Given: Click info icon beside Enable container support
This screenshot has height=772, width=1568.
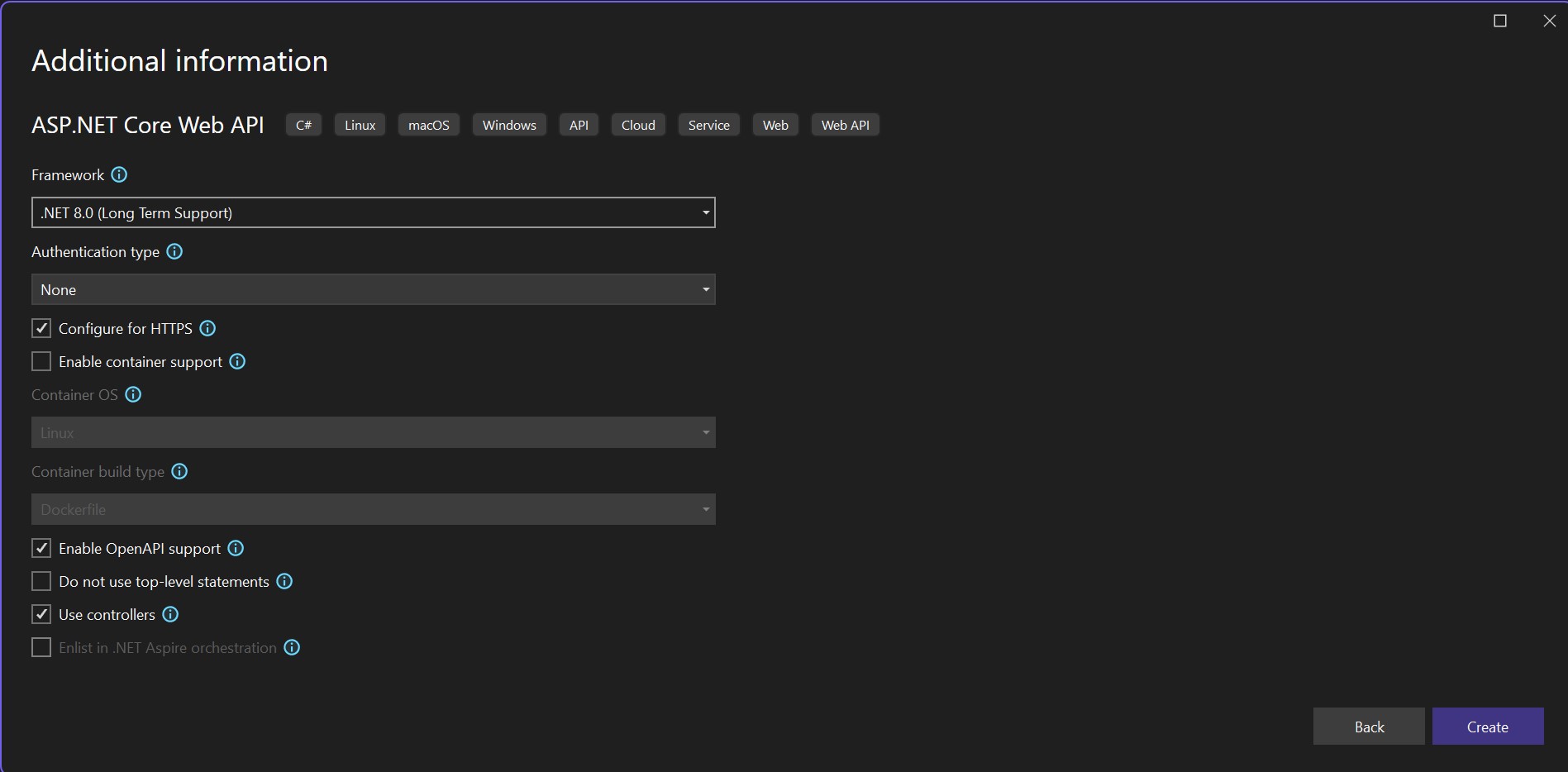Looking at the screenshot, I should pos(237,361).
